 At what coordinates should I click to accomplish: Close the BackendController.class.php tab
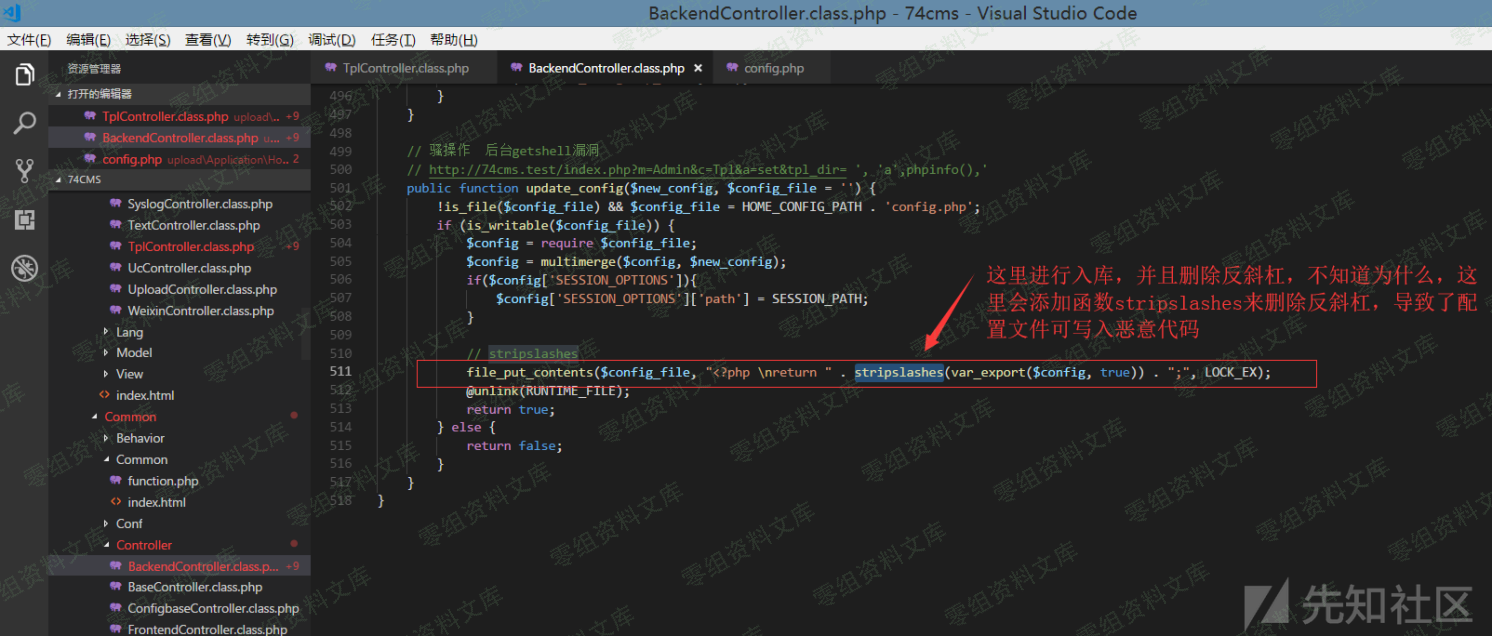tap(698, 68)
